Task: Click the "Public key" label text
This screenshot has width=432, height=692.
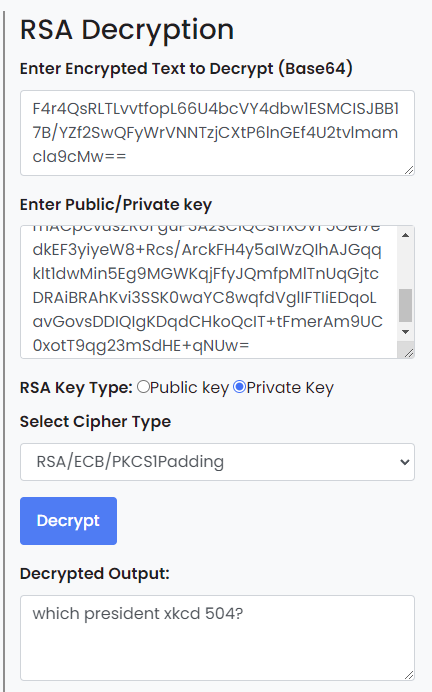Action: pos(190,387)
